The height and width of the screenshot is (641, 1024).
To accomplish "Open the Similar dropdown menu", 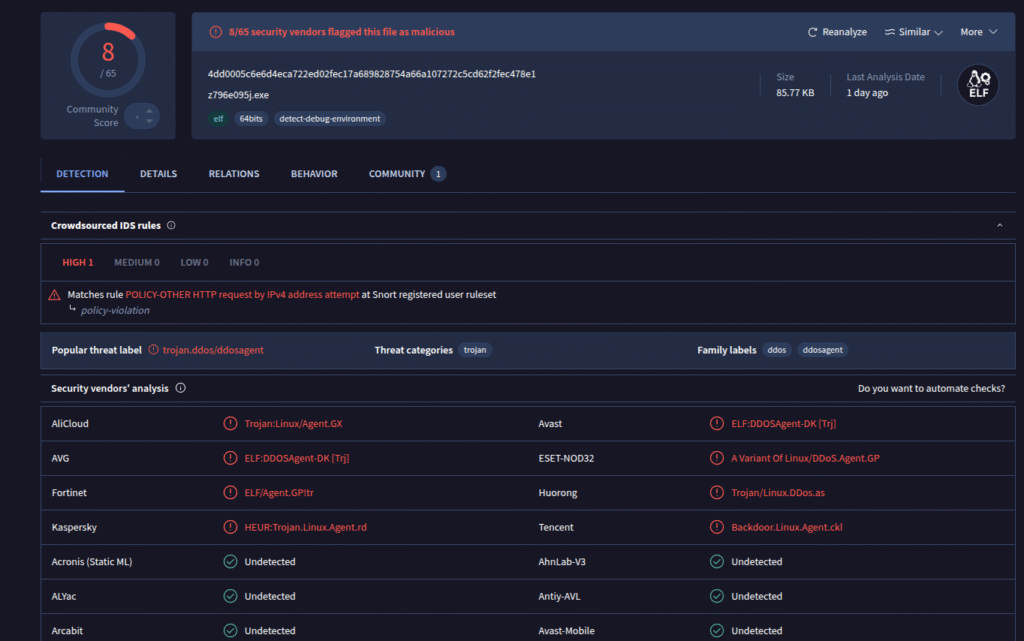I will 914,32.
